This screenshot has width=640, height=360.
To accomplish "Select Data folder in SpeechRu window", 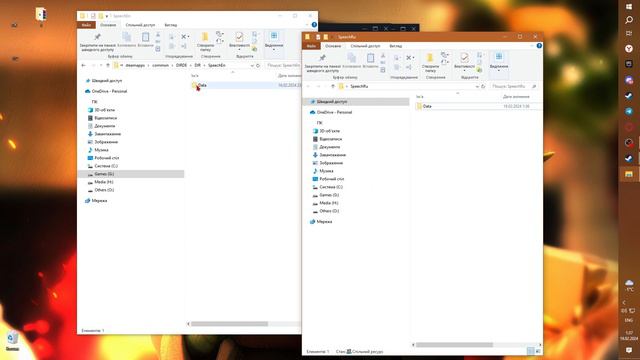I will (427, 106).
